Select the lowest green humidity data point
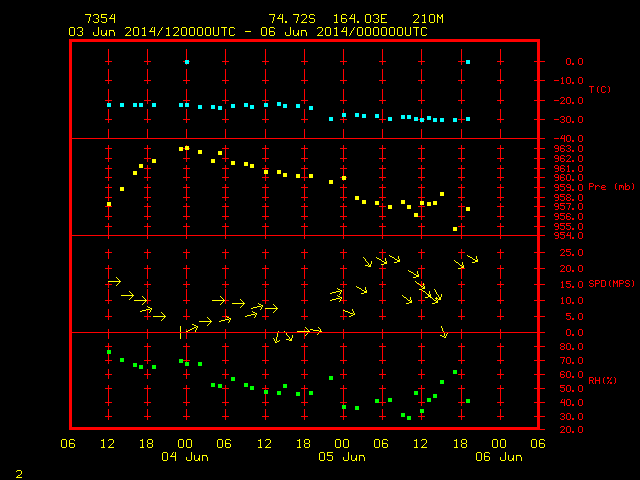Viewport: 640px width, 480px height. pos(409,418)
